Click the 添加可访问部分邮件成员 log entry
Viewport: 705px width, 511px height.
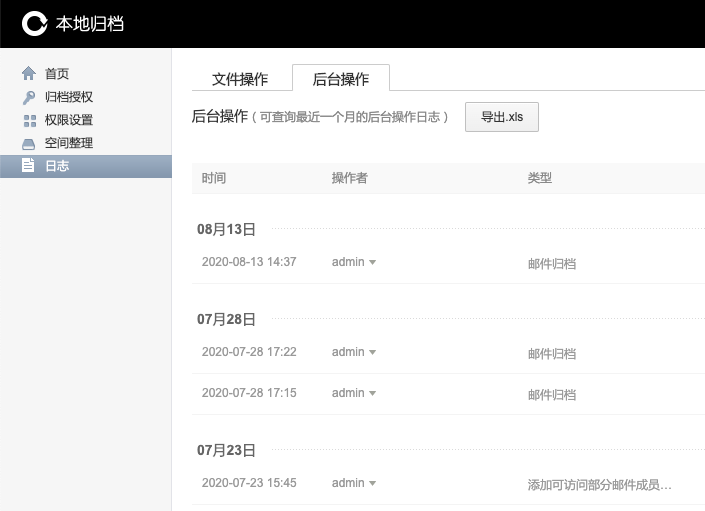point(599,485)
